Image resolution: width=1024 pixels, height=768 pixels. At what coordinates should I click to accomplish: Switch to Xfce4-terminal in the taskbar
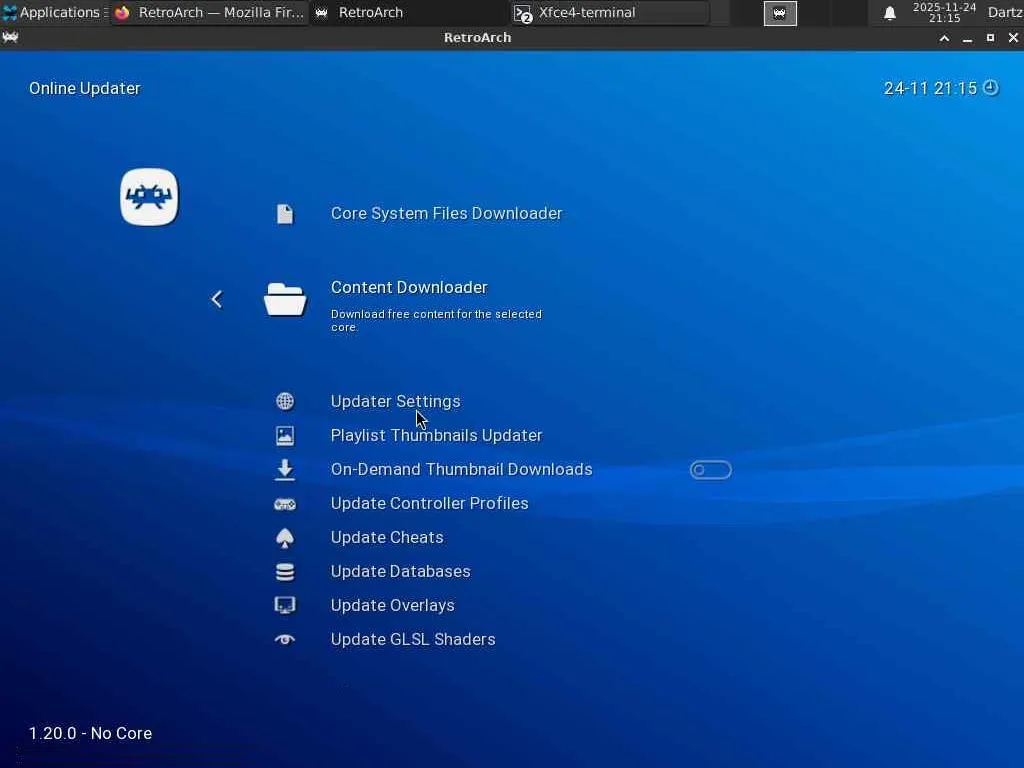611,12
